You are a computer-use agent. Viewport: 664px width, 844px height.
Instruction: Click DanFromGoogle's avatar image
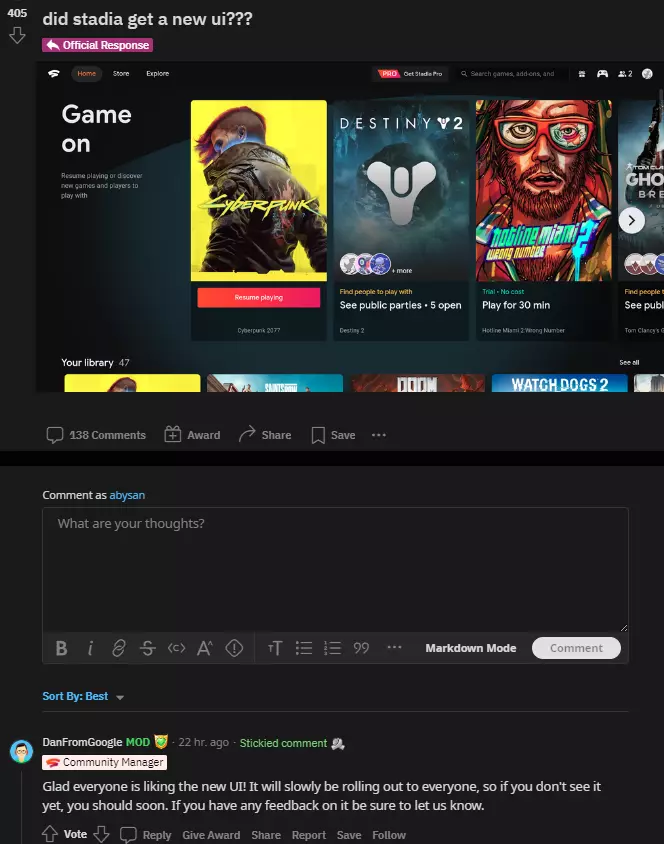click(22, 751)
